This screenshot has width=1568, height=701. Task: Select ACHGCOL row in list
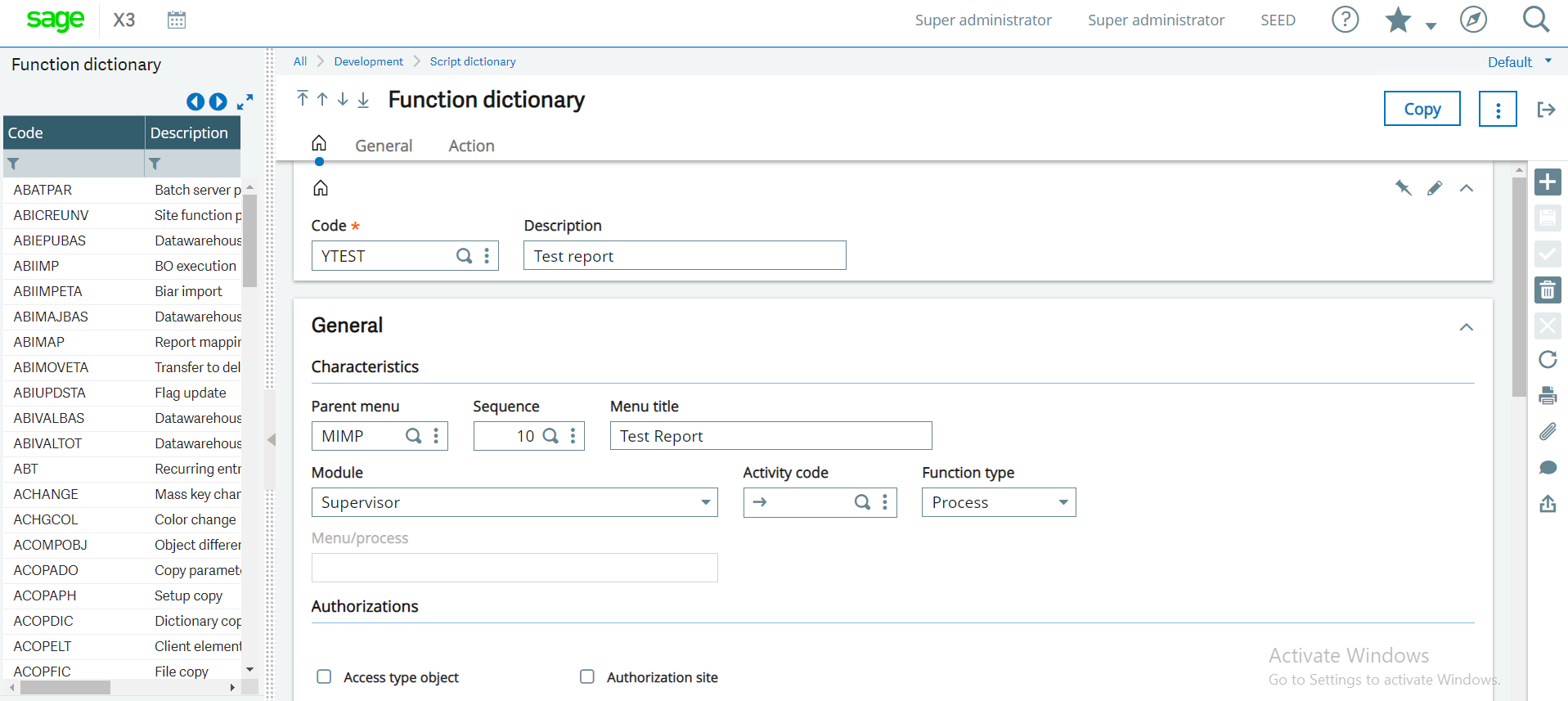click(x=123, y=519)
